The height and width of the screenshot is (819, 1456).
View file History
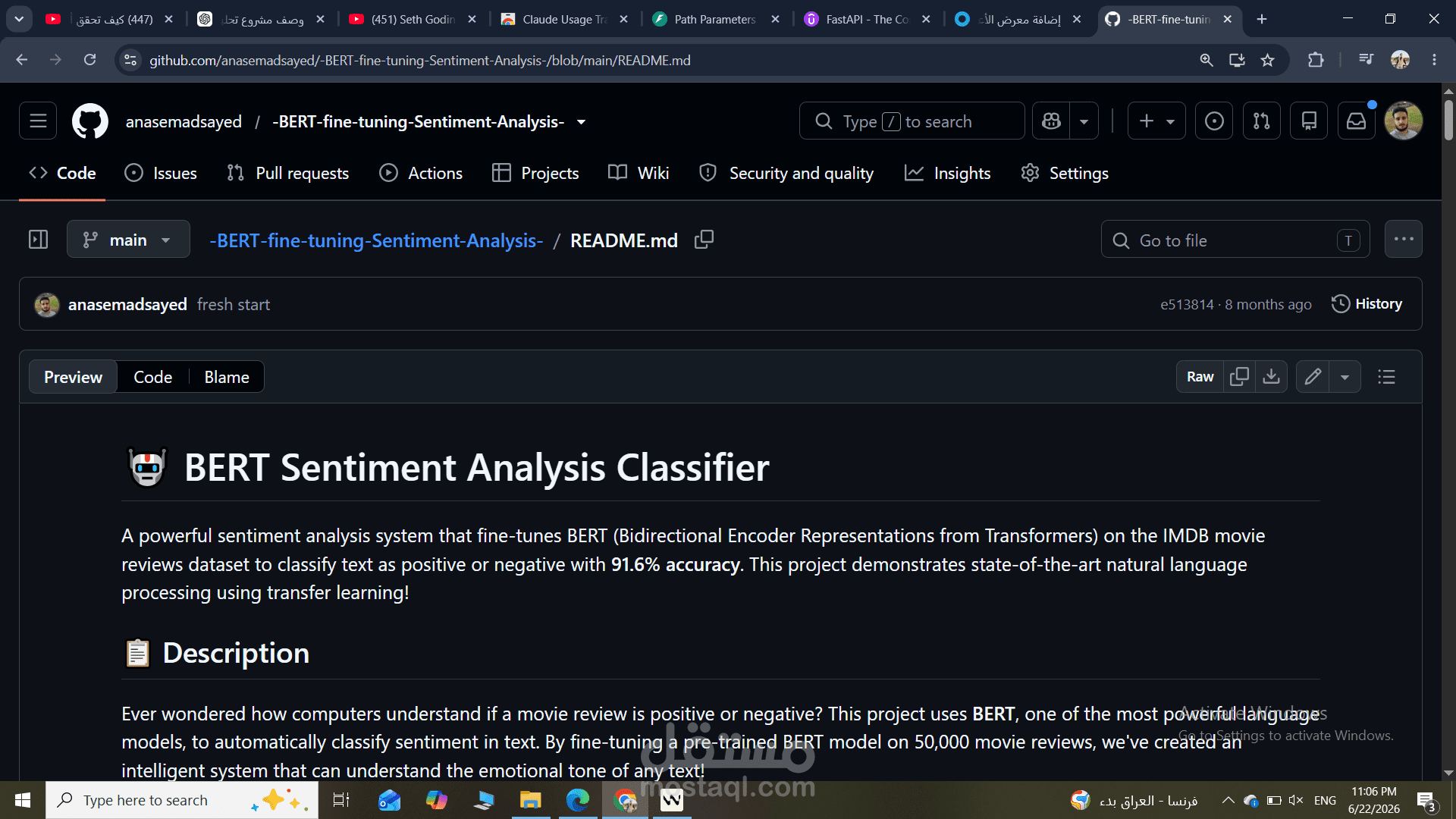(1367, 303)
